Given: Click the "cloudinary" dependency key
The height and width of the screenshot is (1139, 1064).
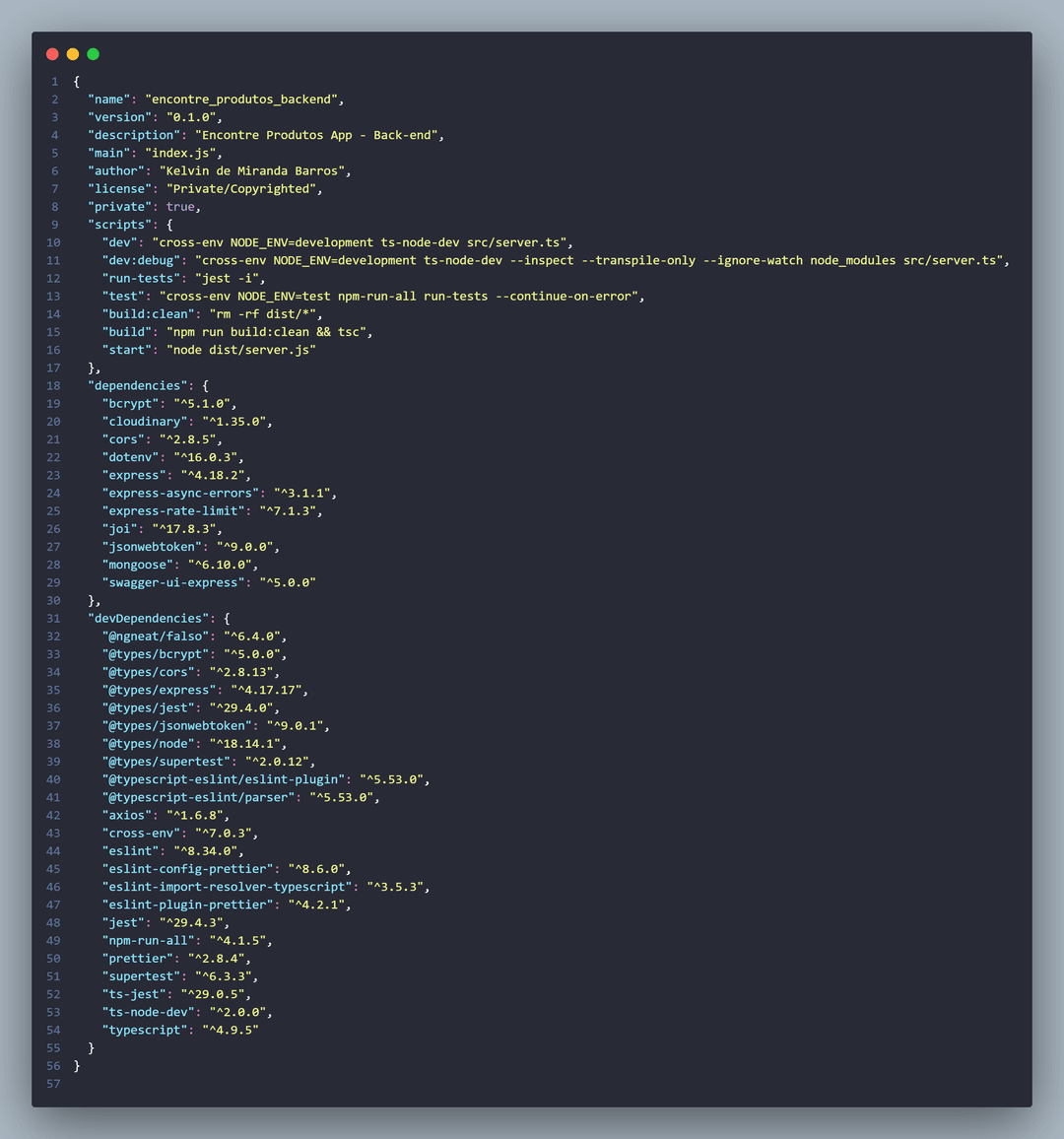Looking at the screenshot, I should coord(145,422).
